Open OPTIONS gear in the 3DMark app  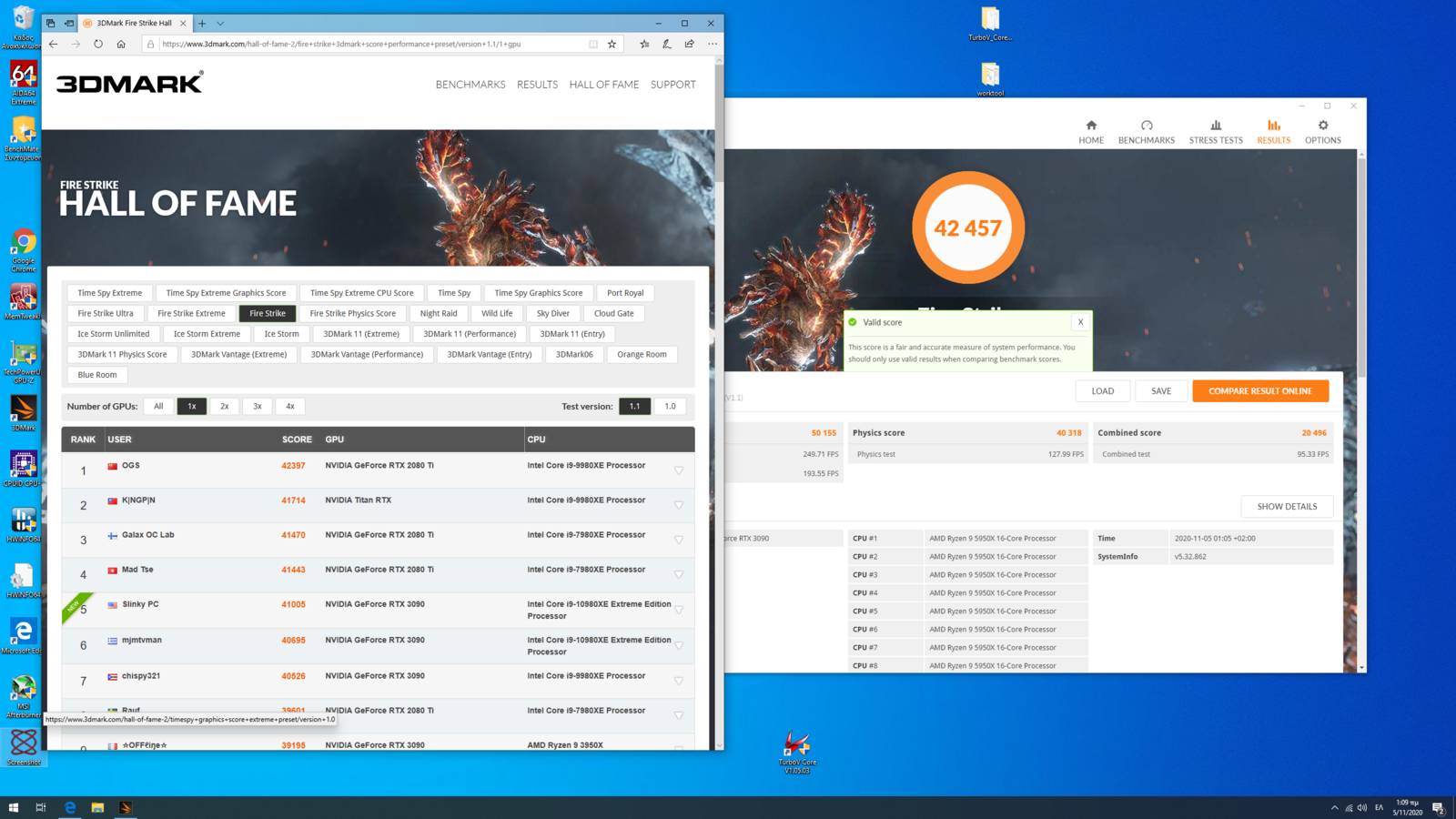[1323, 132]
